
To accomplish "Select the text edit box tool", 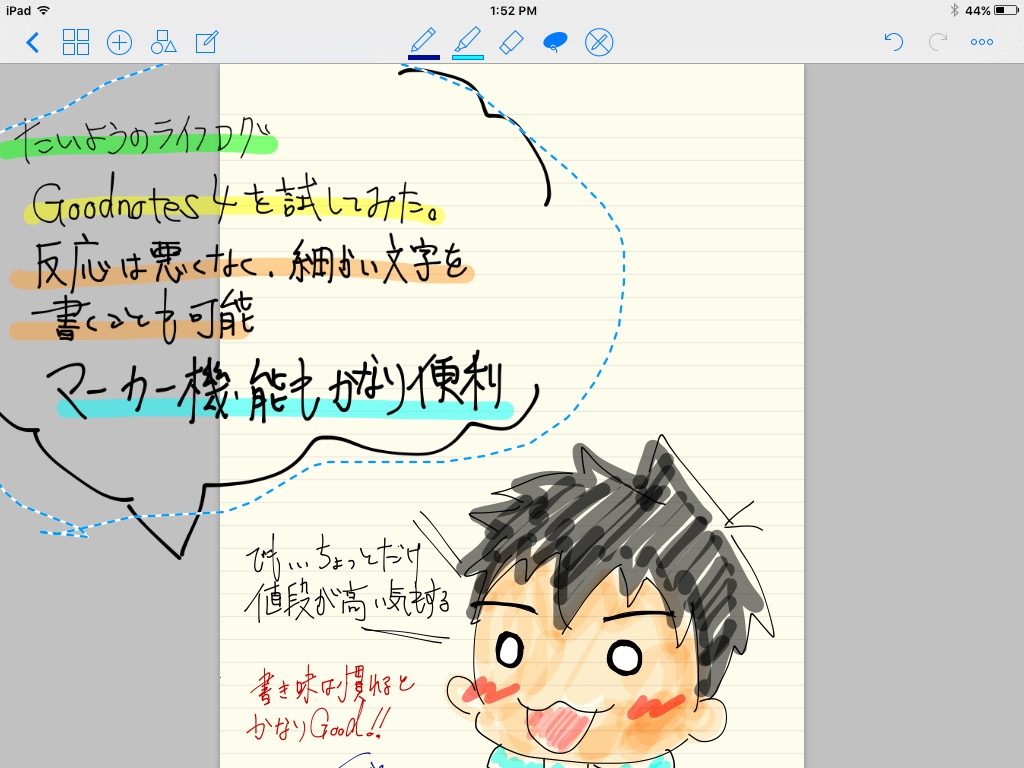I will pyautogui.click(x=207, y=42).
